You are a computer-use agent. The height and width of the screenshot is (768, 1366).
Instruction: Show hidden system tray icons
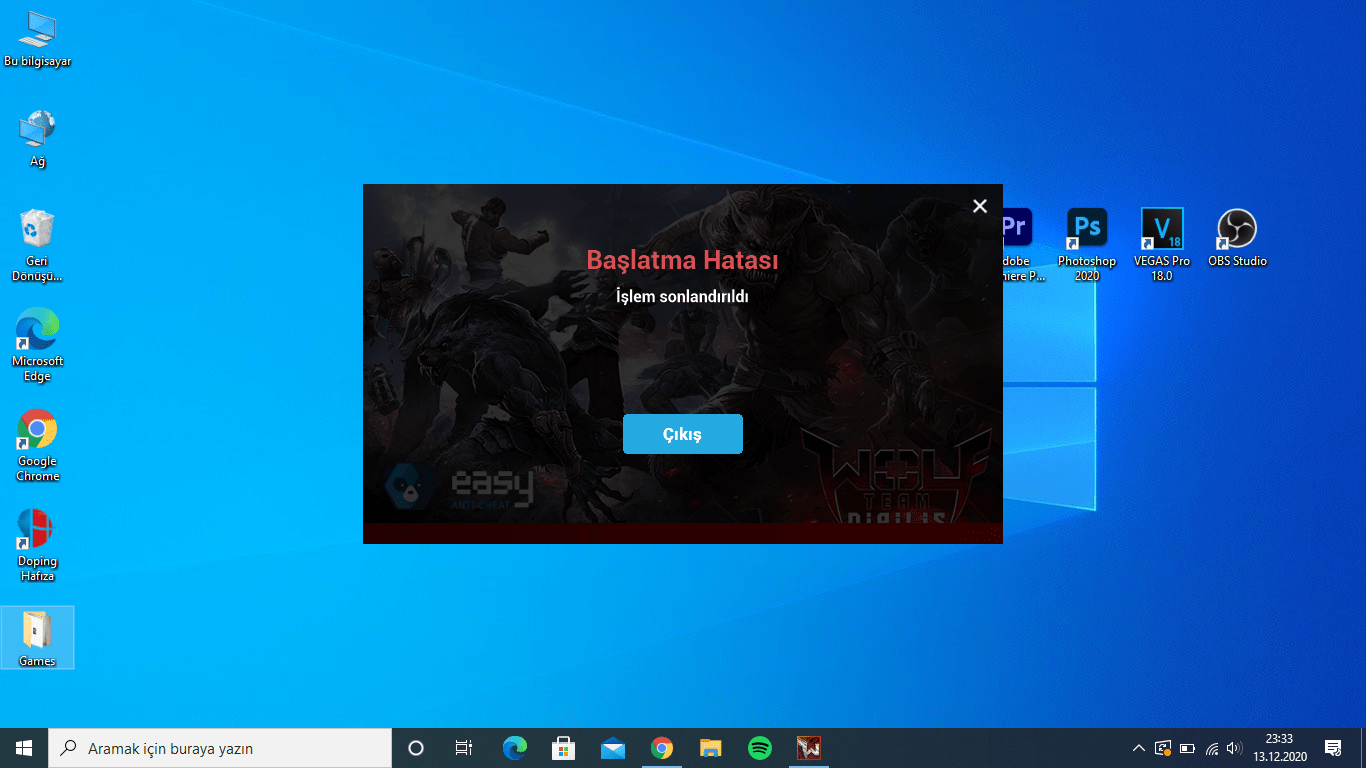point(1139,748)
